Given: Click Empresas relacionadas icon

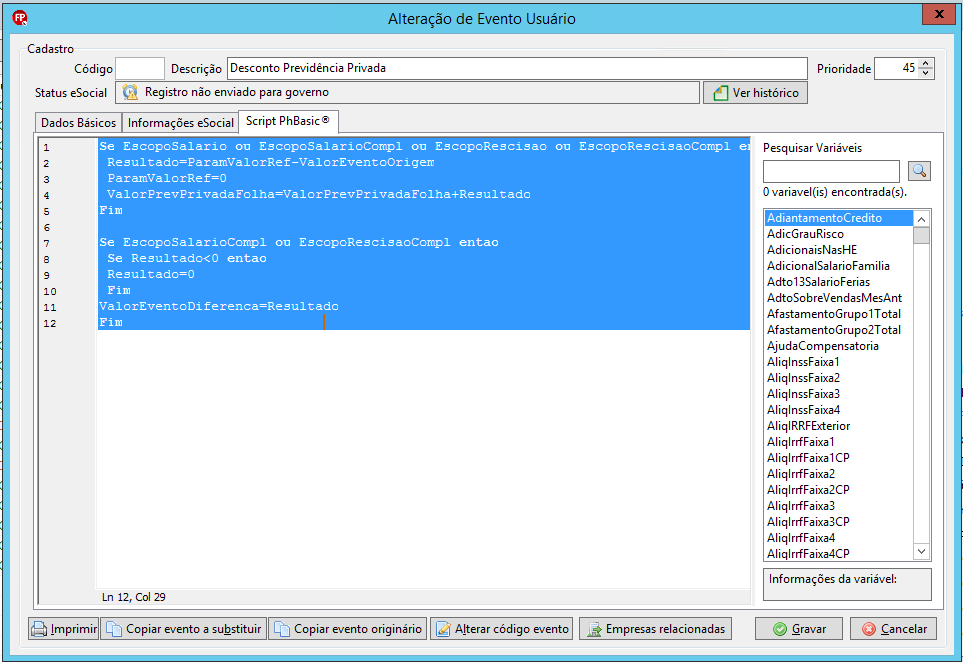Looking at the screenshot, I should pos(594,629).
